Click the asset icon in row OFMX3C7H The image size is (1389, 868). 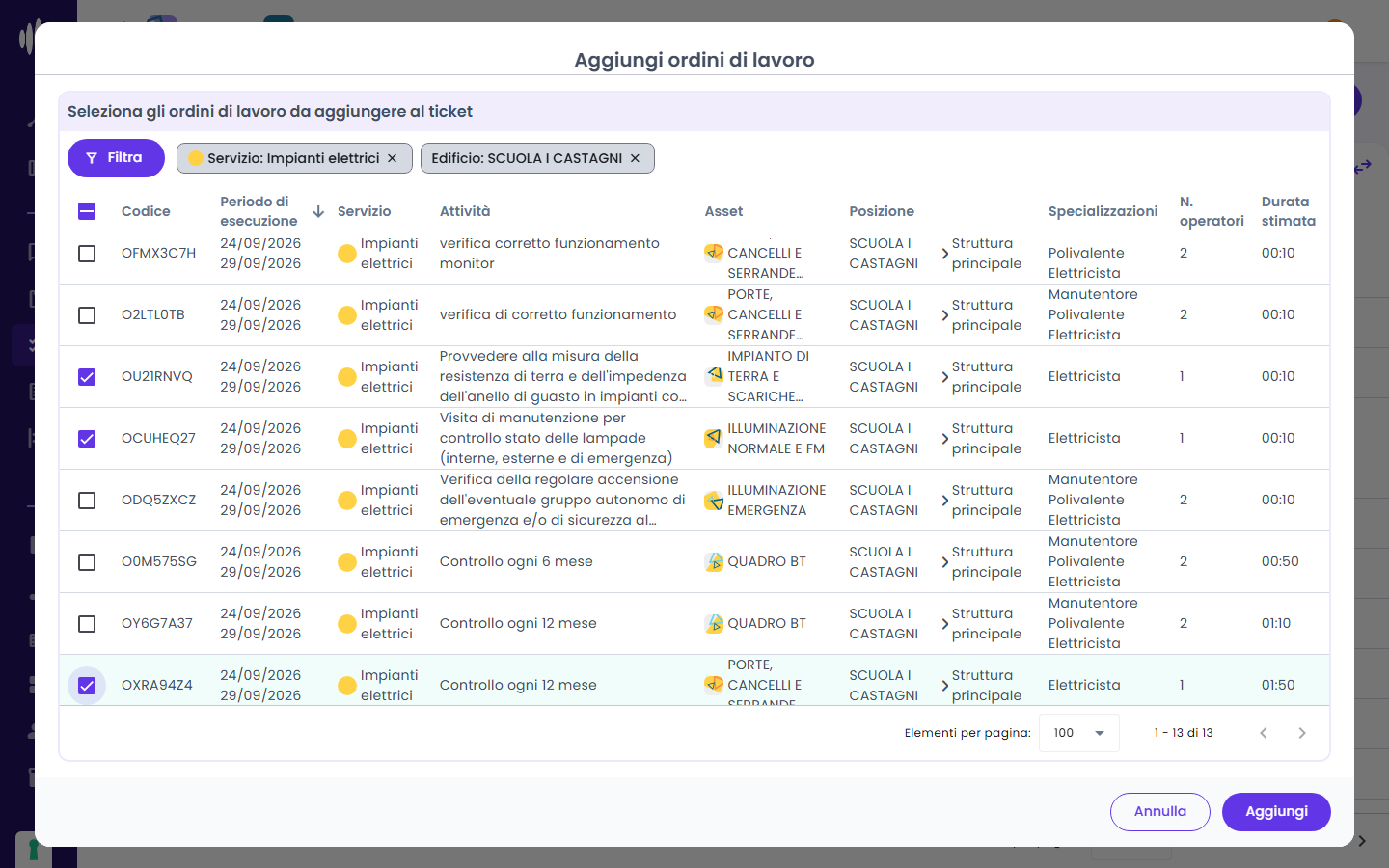(x=714, y=253)
